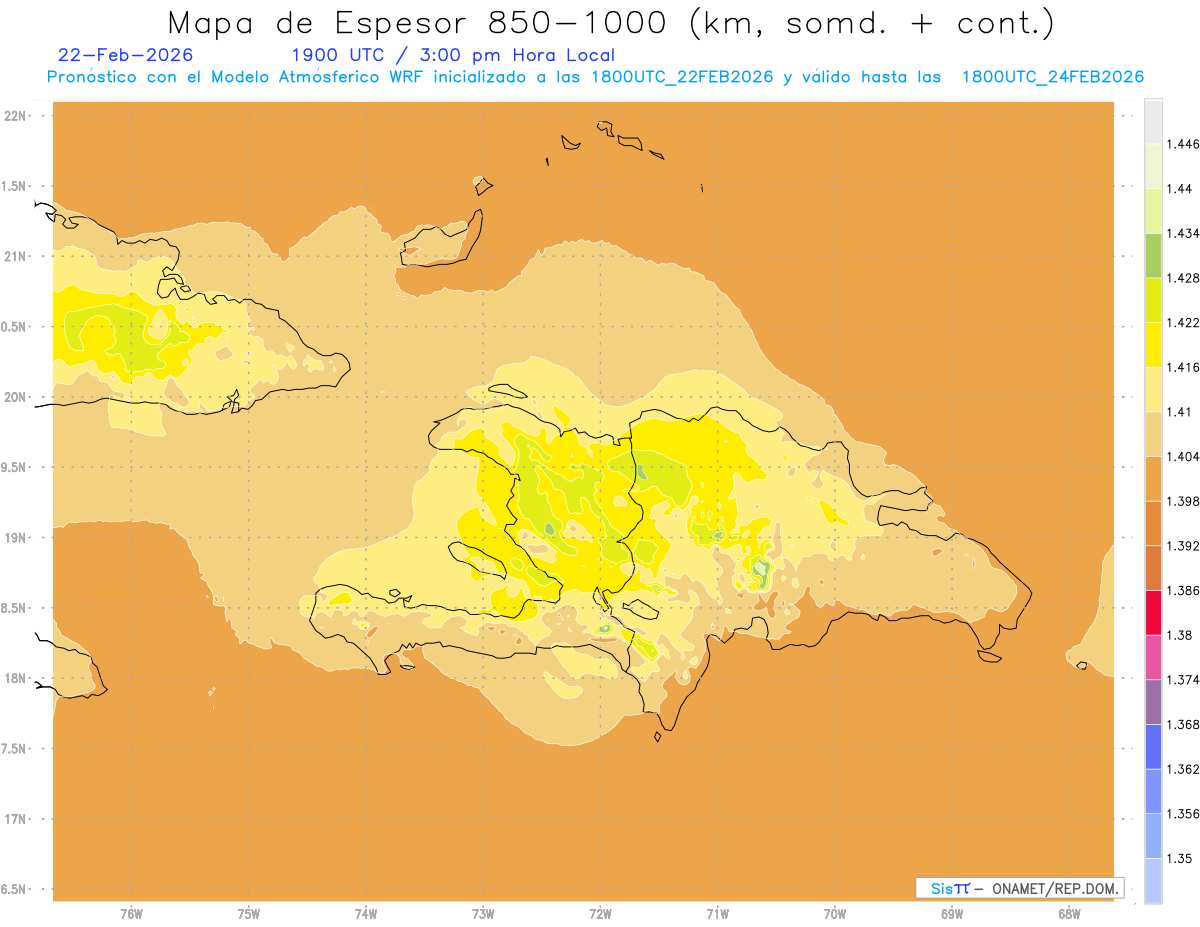Screen dimensions: 1200x927
Task: Click the red legend swatch between 1.38 and 1.386
Action: [1153, 613]
